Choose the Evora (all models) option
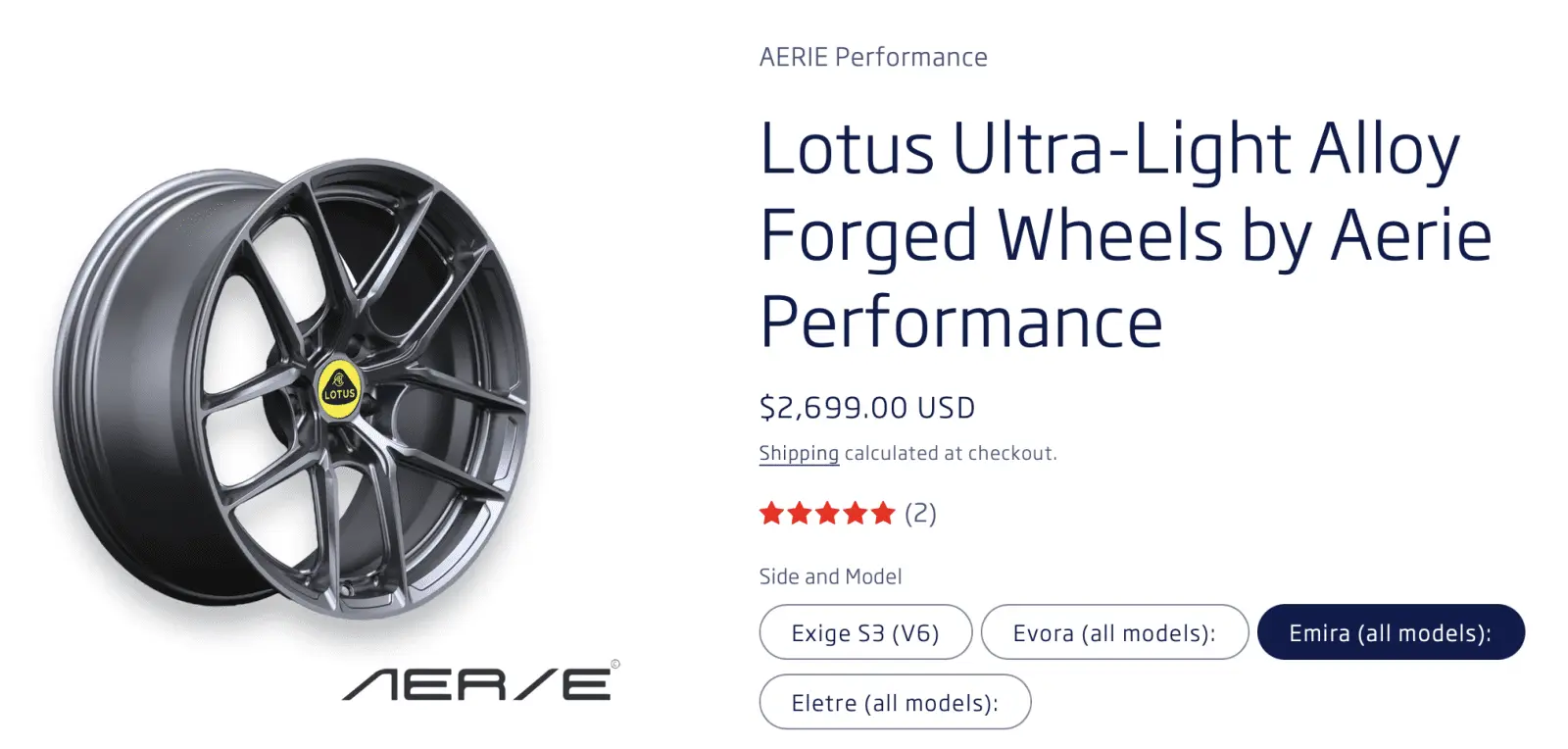1568x749 pixels. click(1114, 632)
